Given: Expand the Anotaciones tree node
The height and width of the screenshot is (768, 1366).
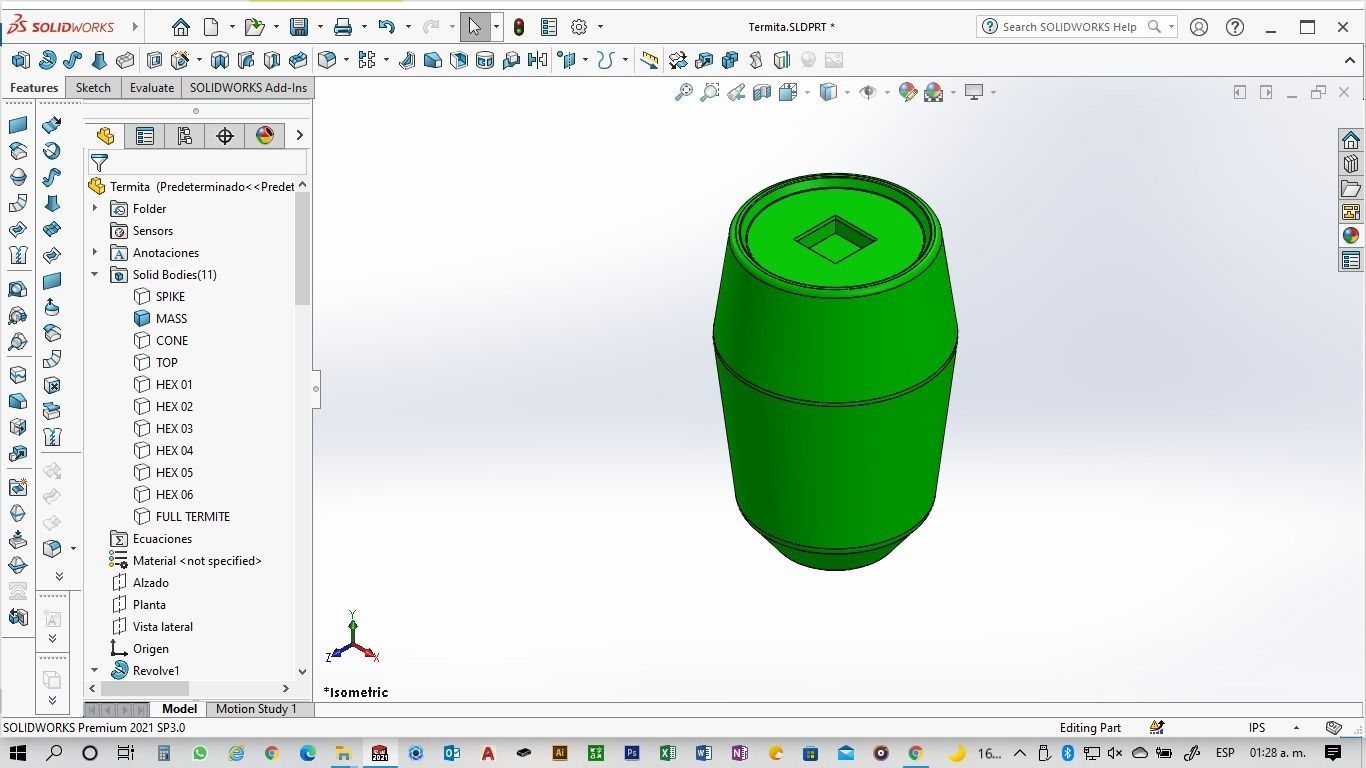Looking at the screenshot, I should pos(95,253).
